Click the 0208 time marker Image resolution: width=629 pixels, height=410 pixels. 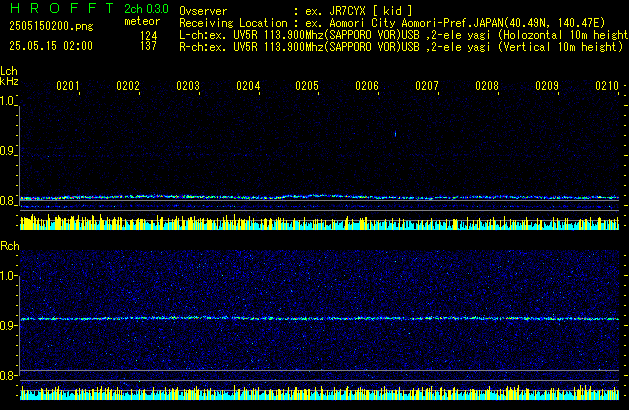pos(487,86)
